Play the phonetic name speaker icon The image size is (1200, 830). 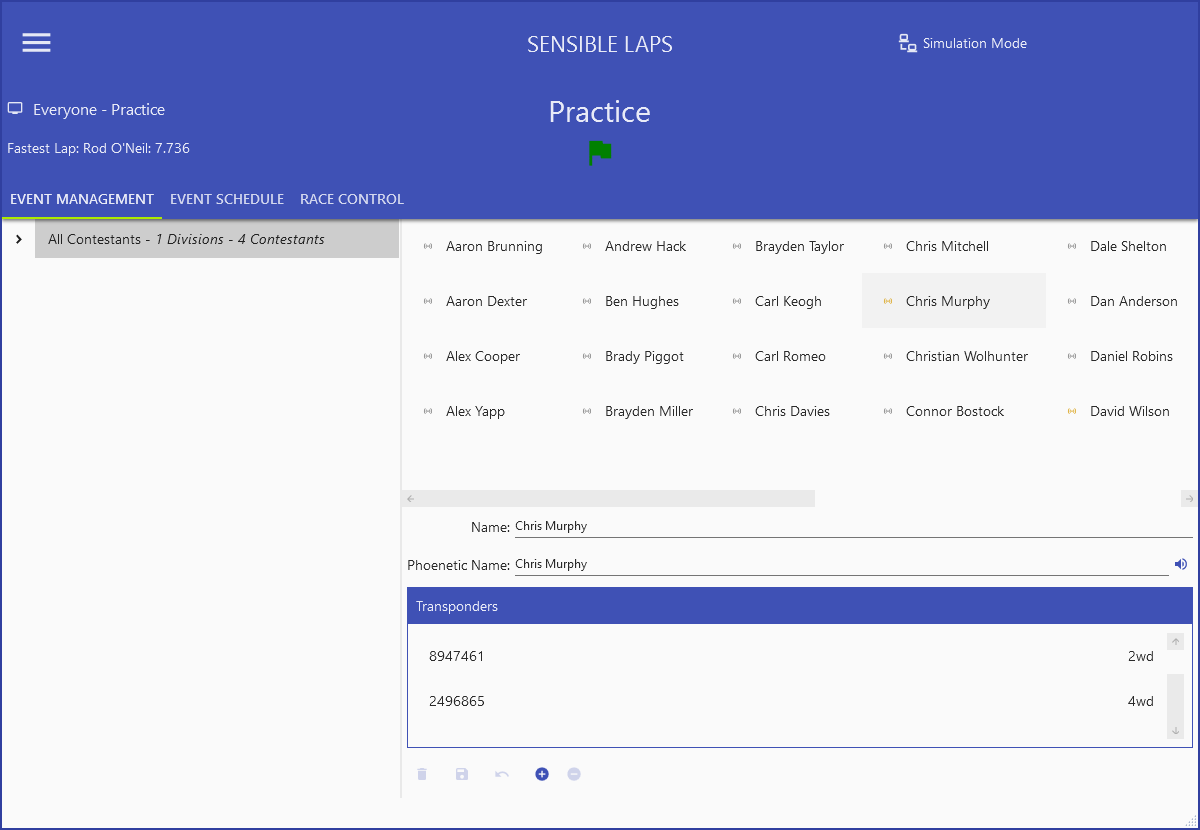click(1180, 564)
